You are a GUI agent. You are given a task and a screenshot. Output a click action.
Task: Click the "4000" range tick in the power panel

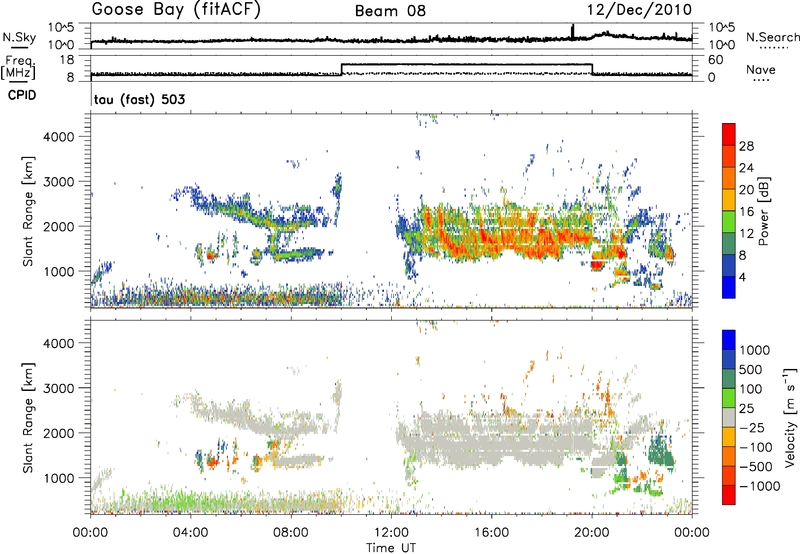(x=58, y=137)
